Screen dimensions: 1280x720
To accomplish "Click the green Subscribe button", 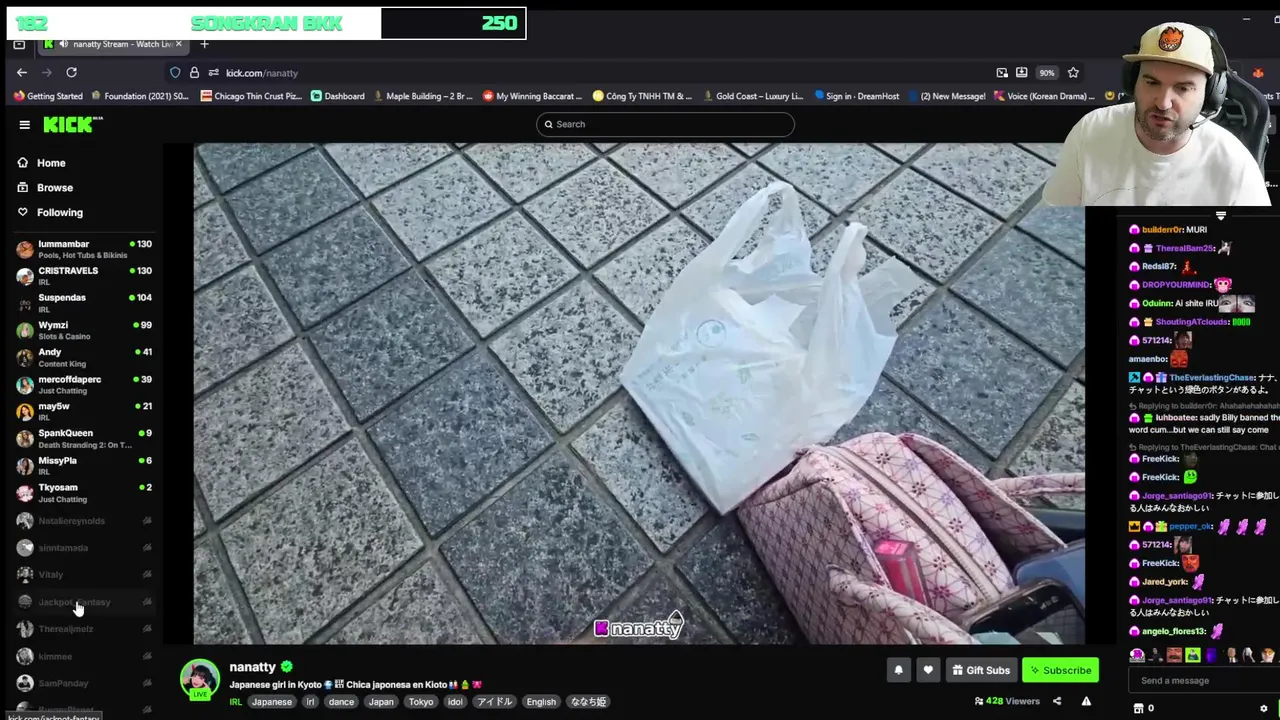I will click(x=1060, y=670).
